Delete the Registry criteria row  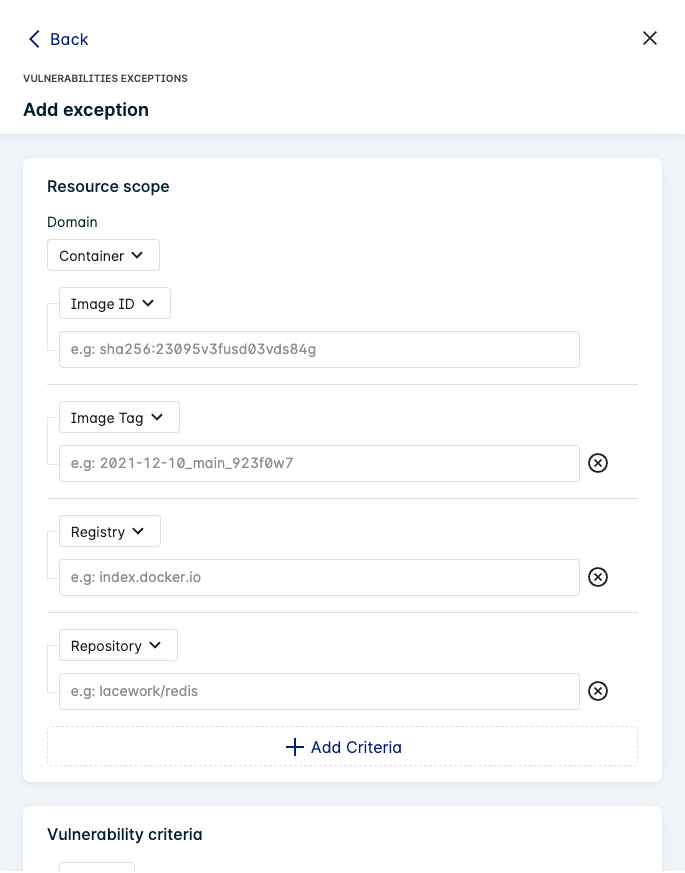598,577
